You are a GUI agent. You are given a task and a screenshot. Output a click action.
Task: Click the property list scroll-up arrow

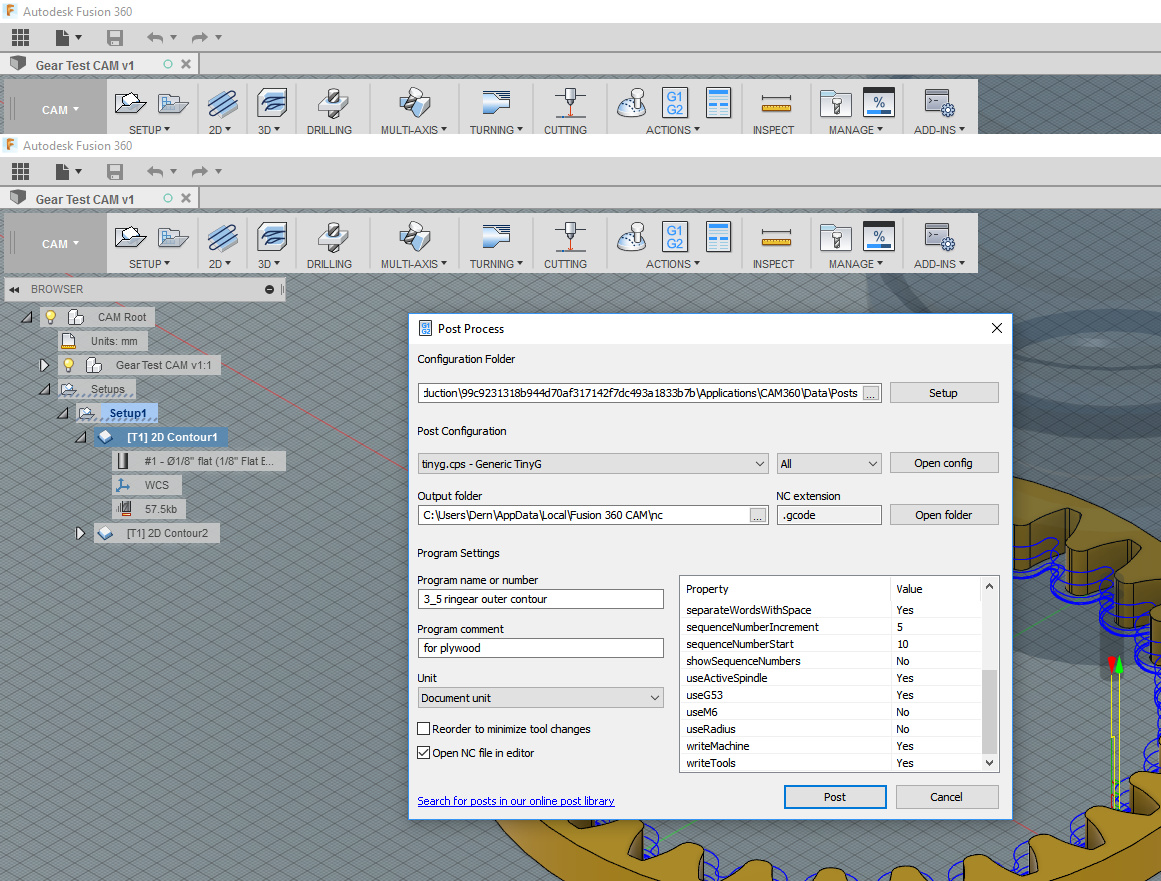pos(989,586)
